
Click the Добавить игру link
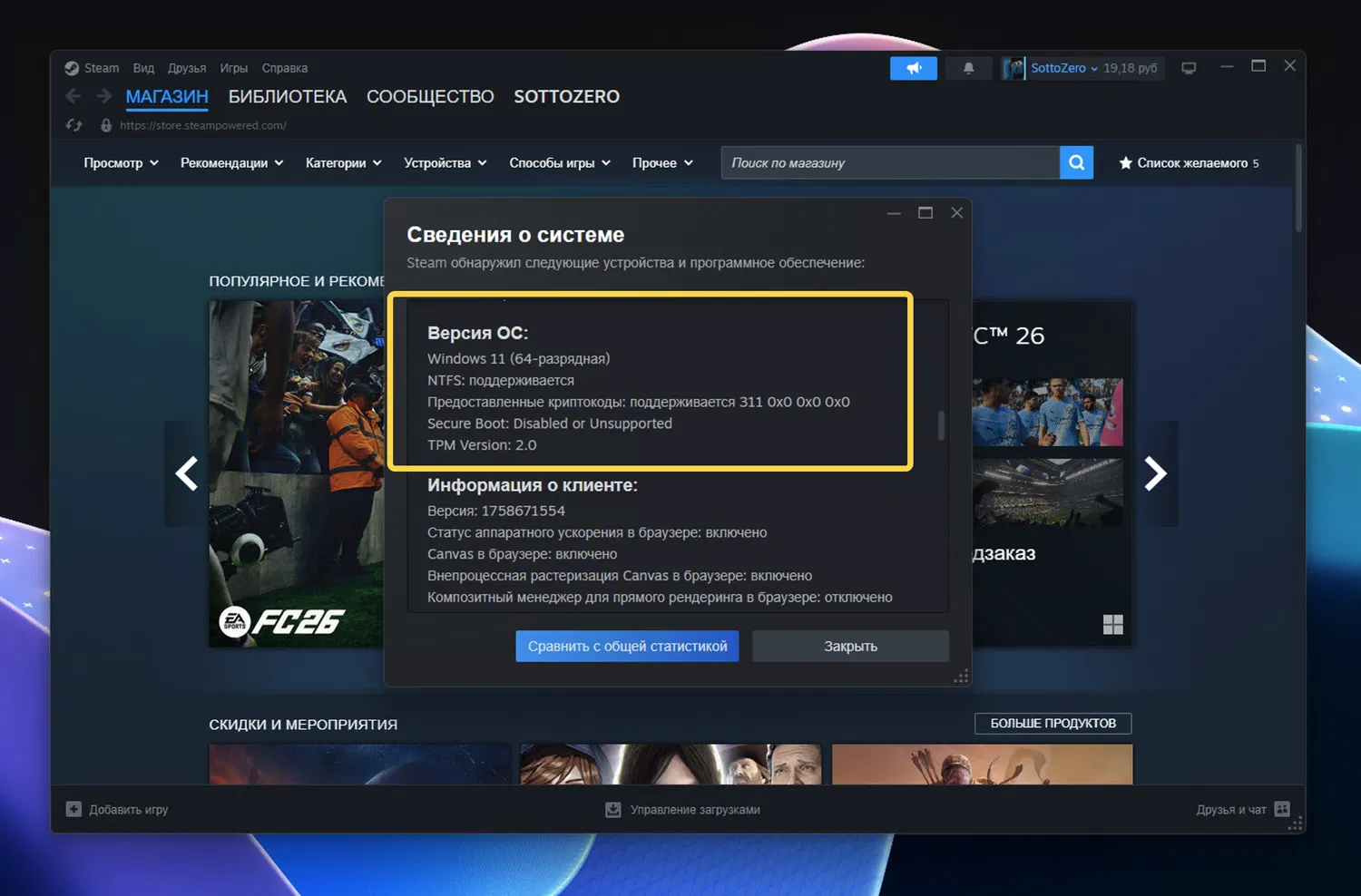tap(129, 809)
